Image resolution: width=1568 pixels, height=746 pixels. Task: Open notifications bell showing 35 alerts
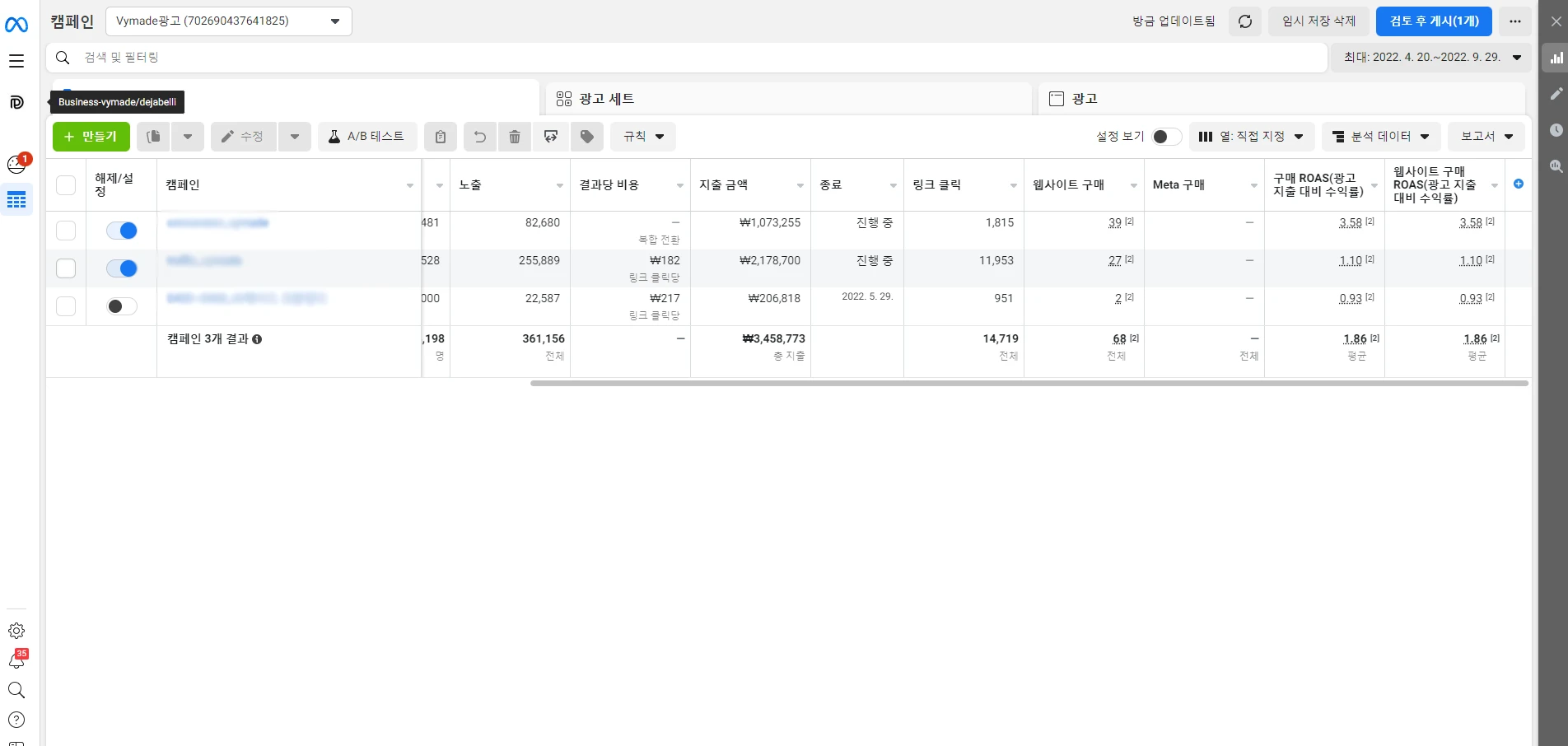coord(16,660)
